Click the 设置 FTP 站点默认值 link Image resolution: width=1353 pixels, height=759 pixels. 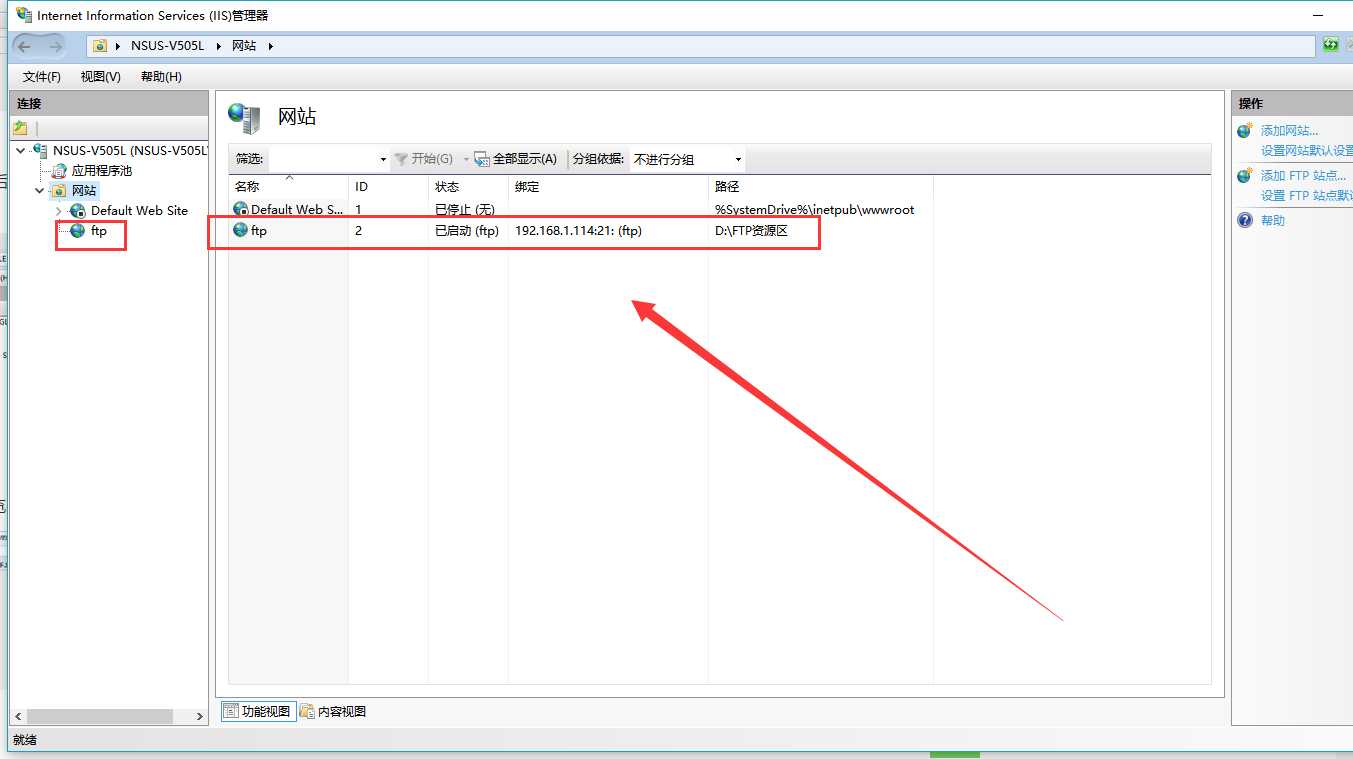tap(1306, 196)
